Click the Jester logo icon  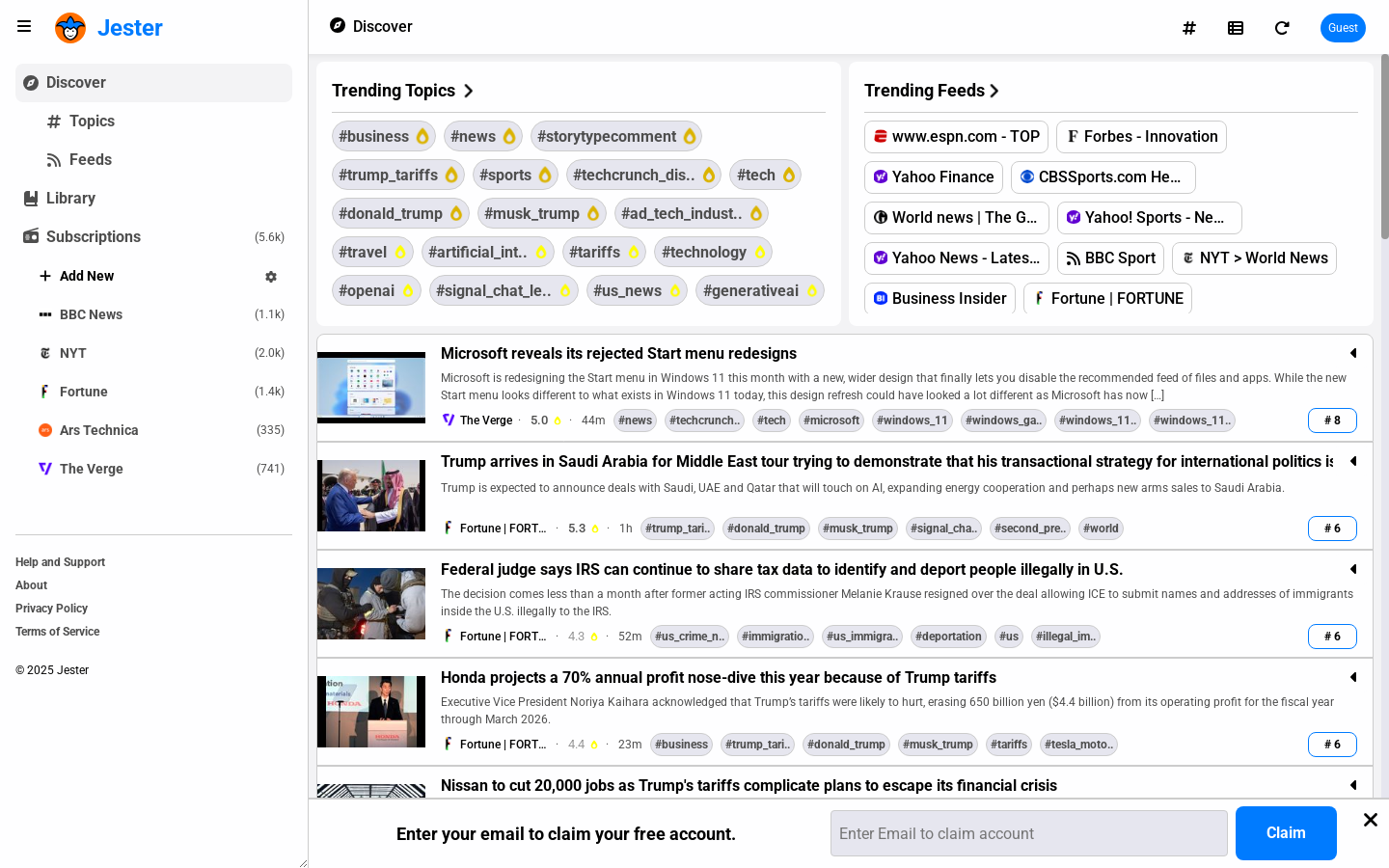pyautogui.click(x=70, y=28)
